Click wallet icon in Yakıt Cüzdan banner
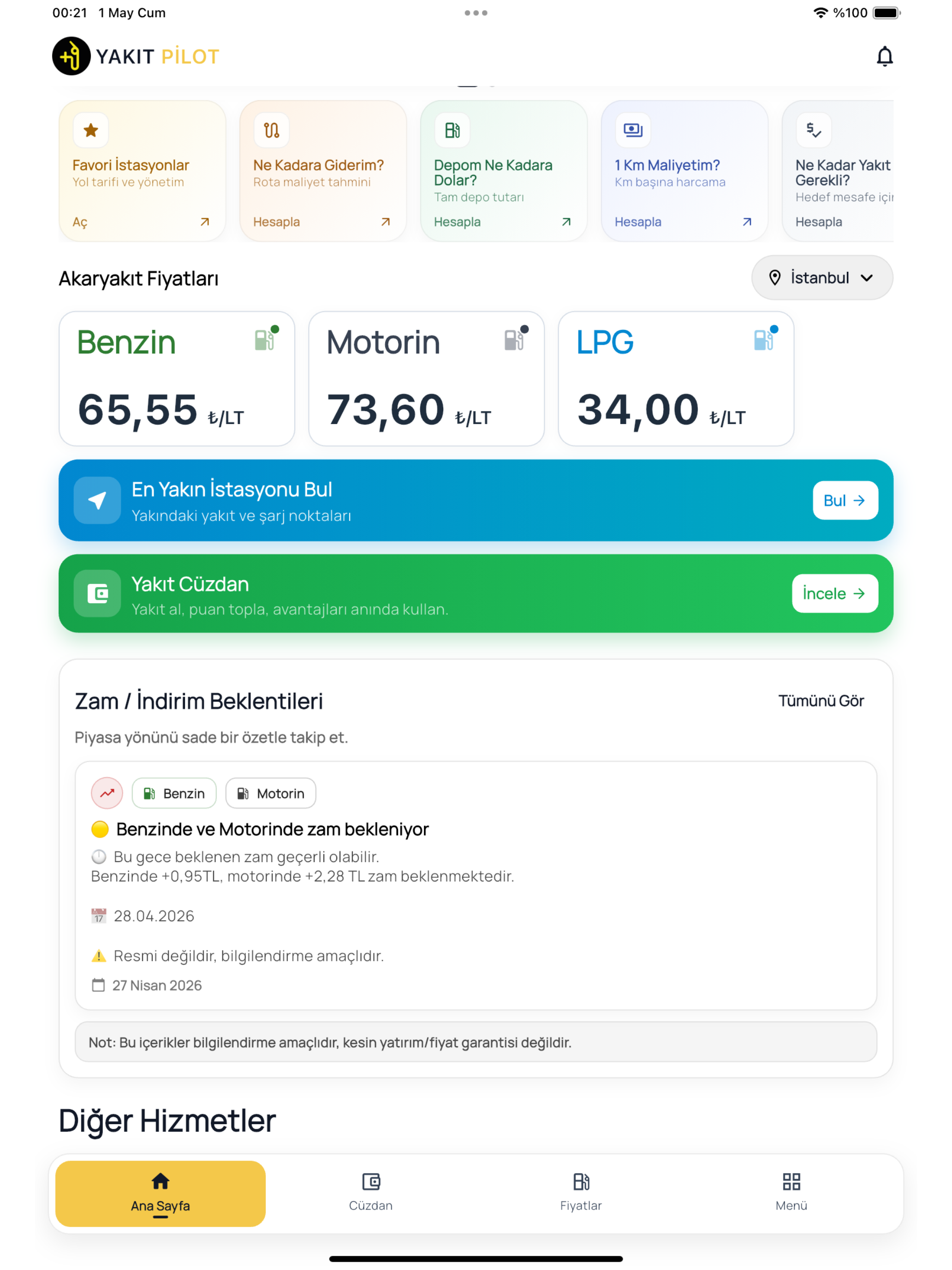The width and height of the screenshot is (952, 1270). click(98, 593)
